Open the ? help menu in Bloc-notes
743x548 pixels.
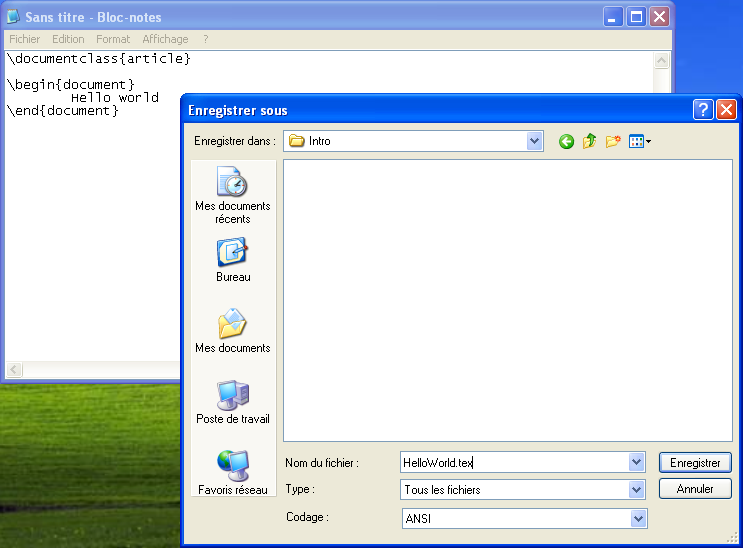pos(206,39)
